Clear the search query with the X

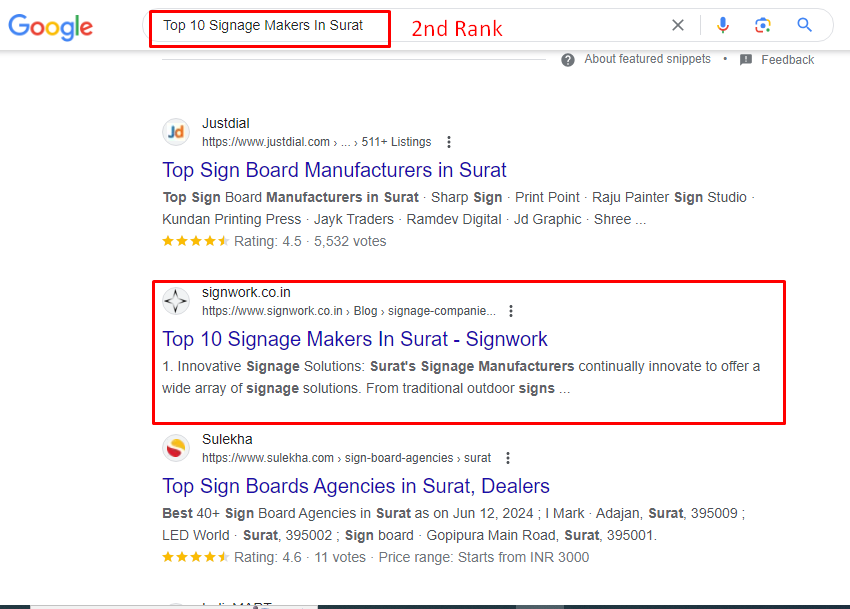[678, 25]
